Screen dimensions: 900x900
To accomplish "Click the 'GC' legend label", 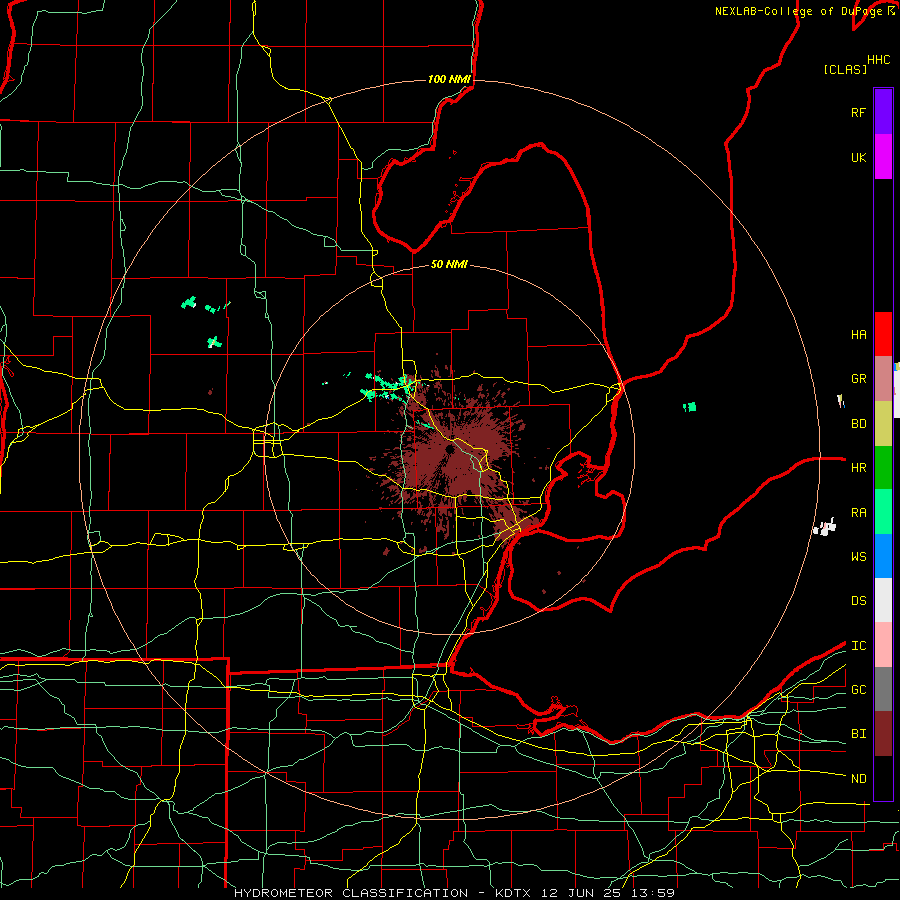I will click(858, 690).
